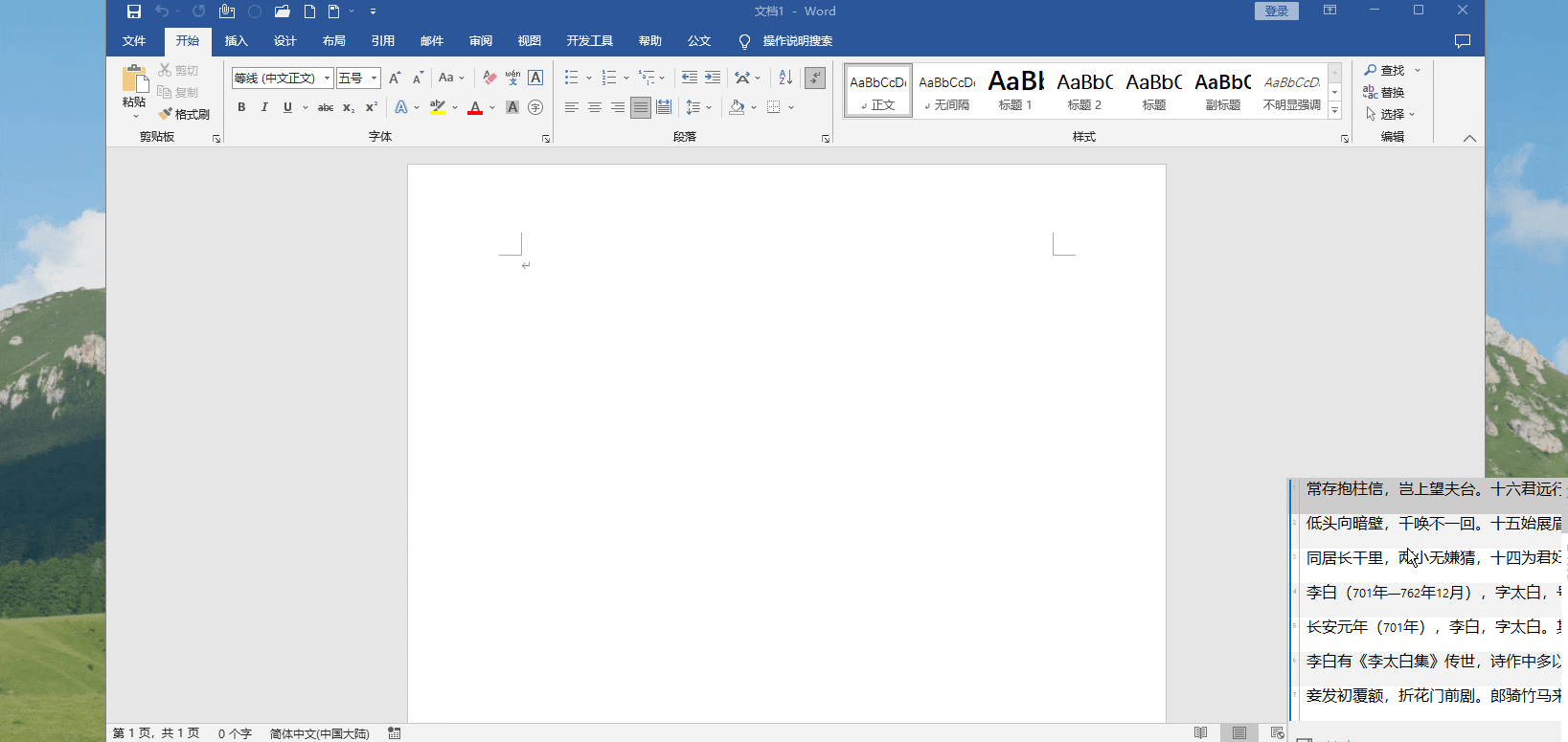The height and width of the screenshot is (742, 1568).
Task: Open the font name dropdown
Action: tap(327, 79)
